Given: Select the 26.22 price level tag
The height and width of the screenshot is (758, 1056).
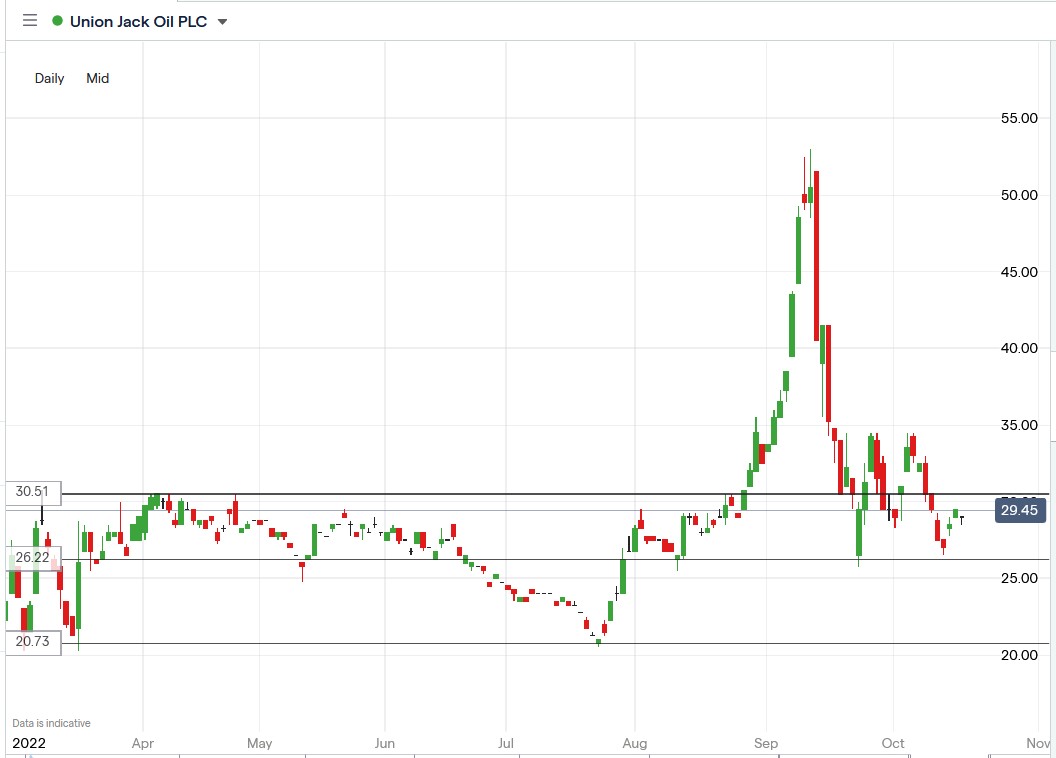Looking at the screenshot, I should (x=32, y=557).
